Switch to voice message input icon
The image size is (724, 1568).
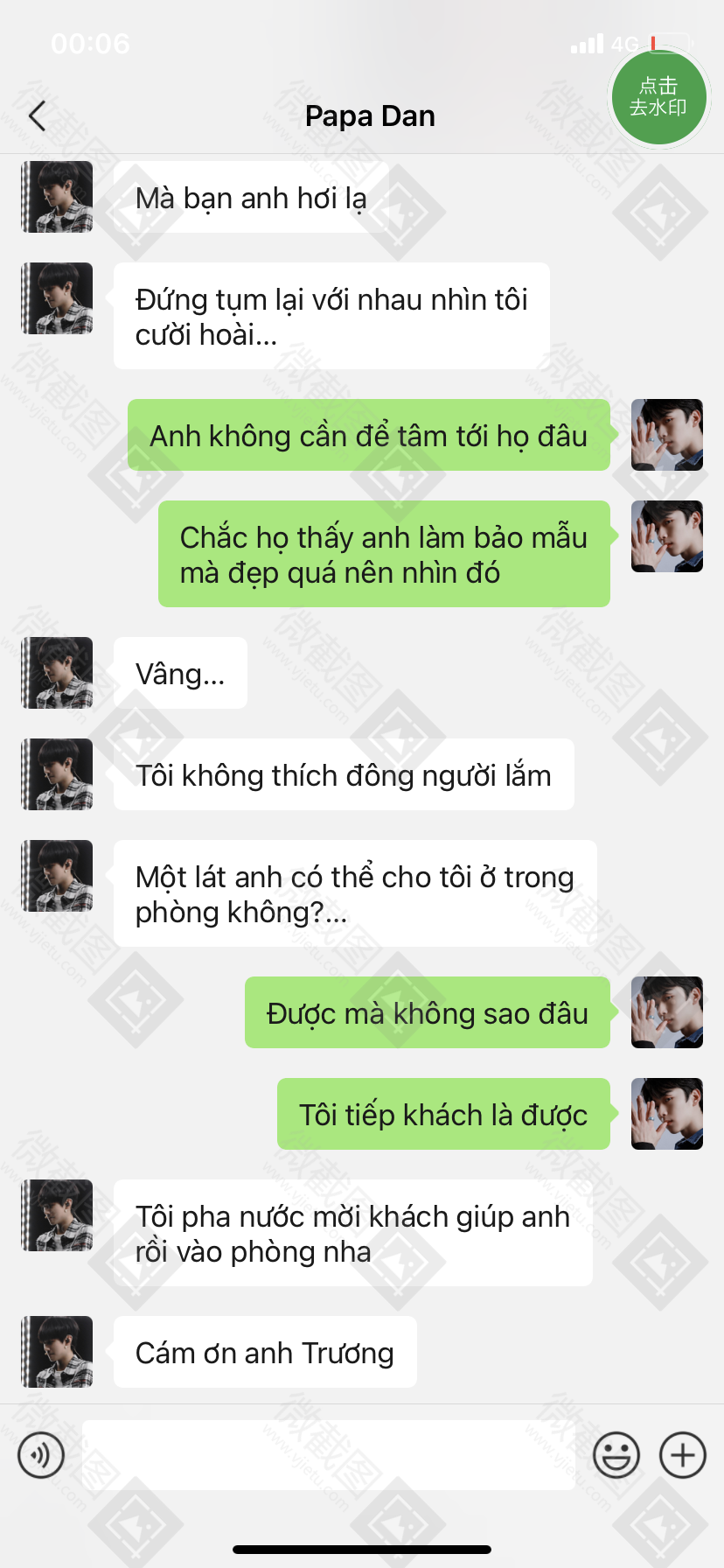point(41,1455)
